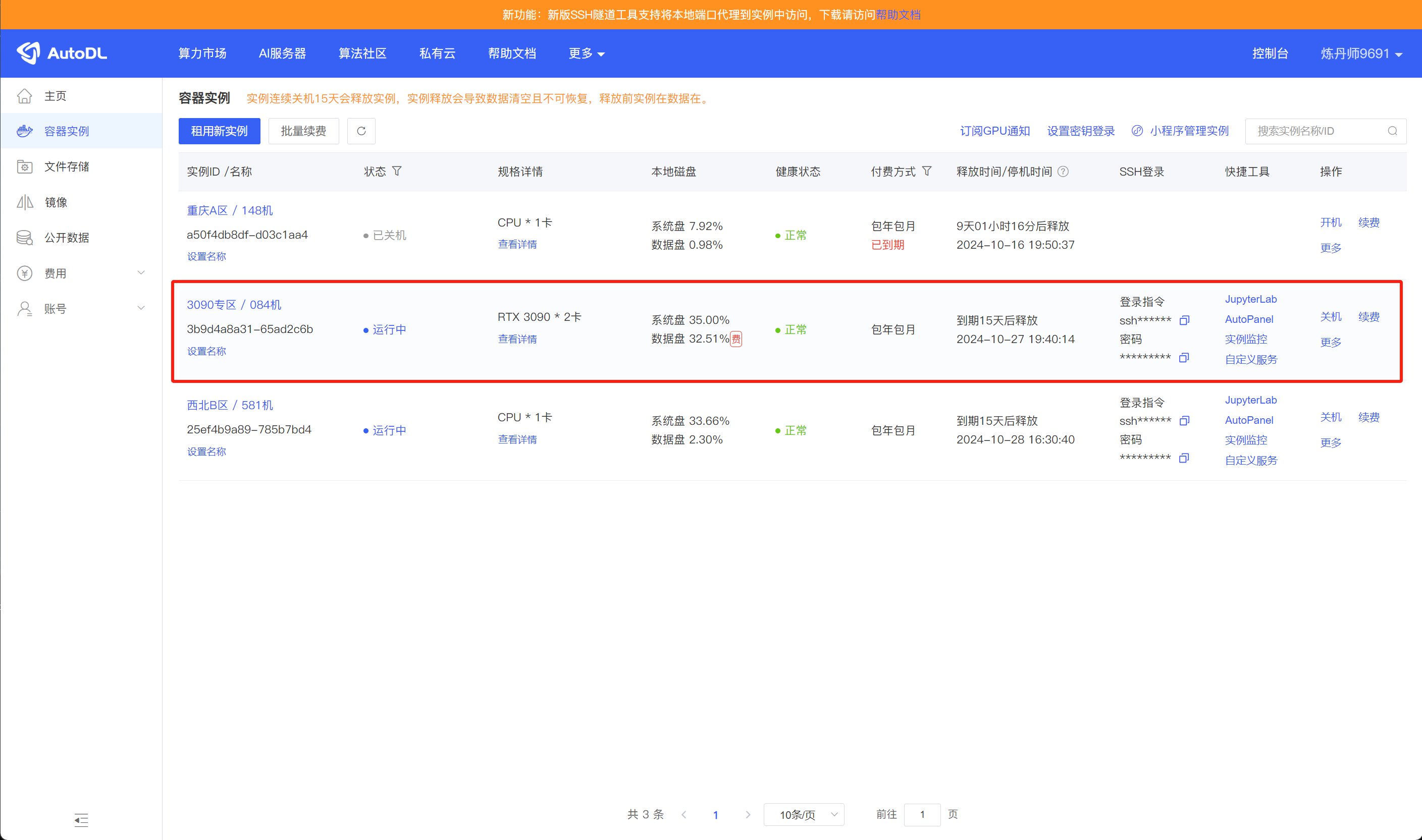Copy SSH login command for 084机
The height and width of the screenshot is (840, 1422).
click(1184, 320)
